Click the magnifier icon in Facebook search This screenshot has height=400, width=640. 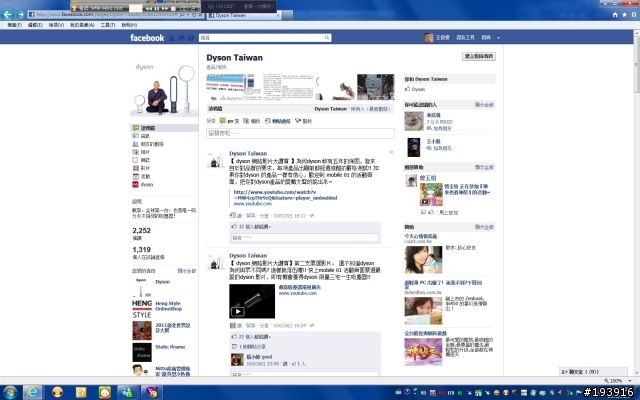pos(327,38)
